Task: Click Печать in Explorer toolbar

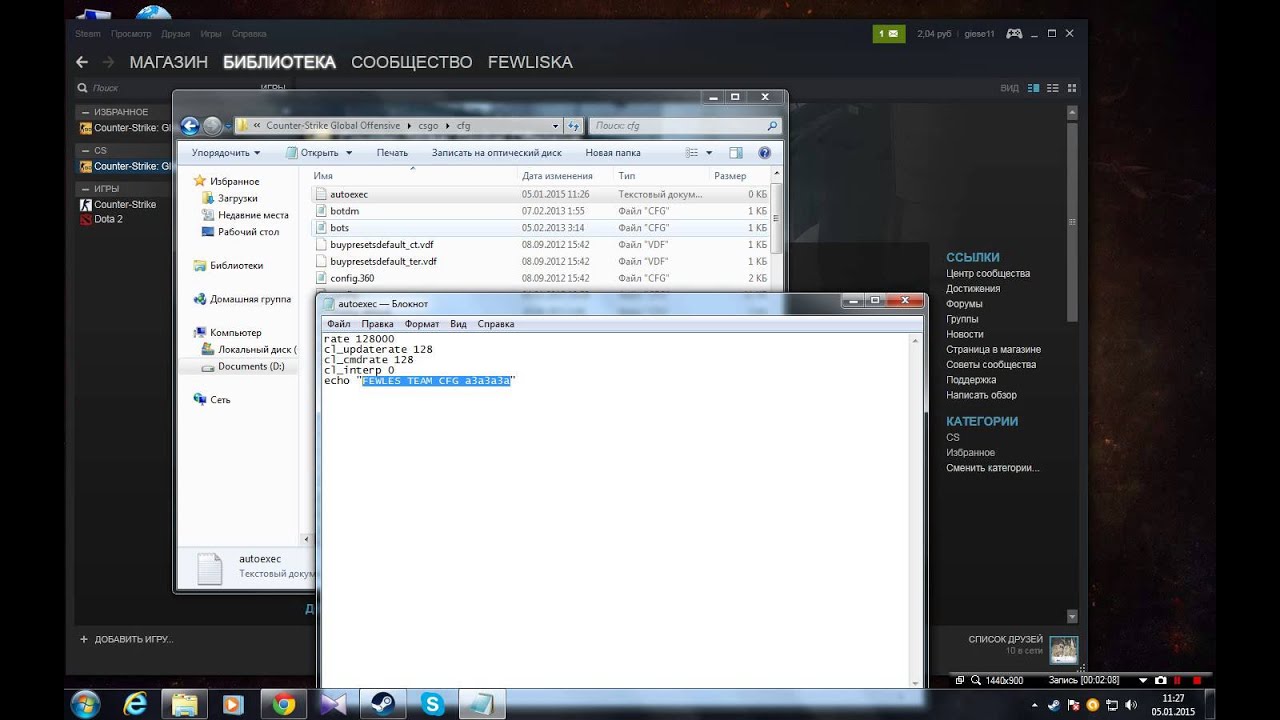Action: (392, 153)
